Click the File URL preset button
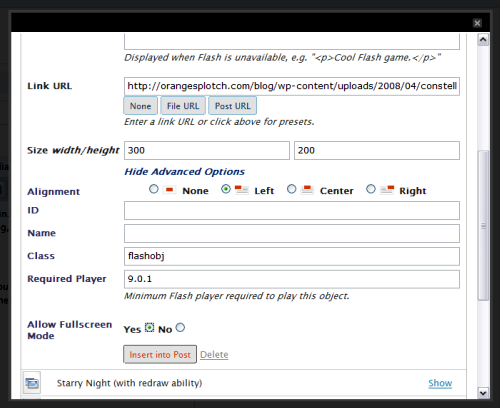This screenshot has width=500, height=408. 183,106
